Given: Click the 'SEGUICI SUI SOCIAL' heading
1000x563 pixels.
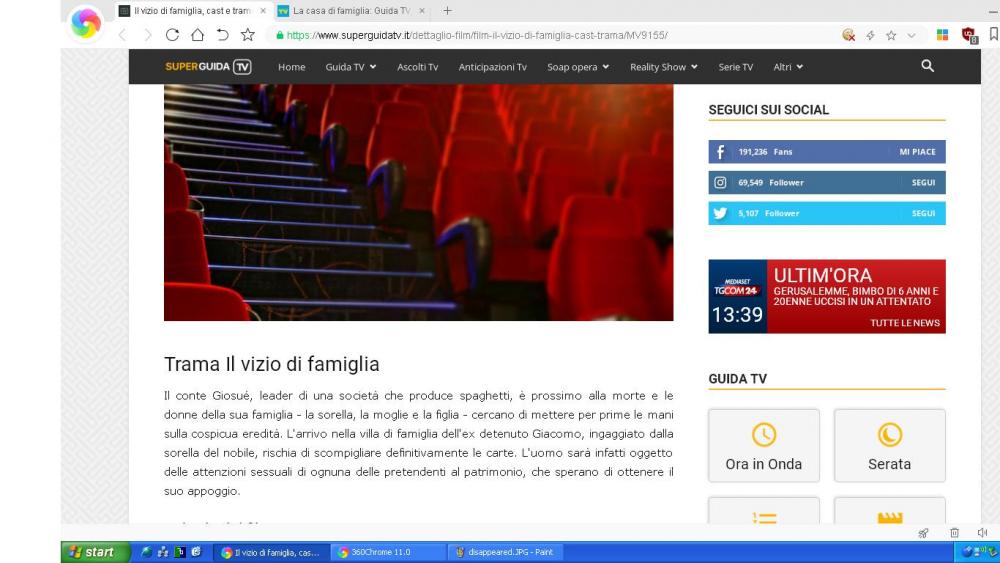Looking at the screenshot, I should point(768,110).
